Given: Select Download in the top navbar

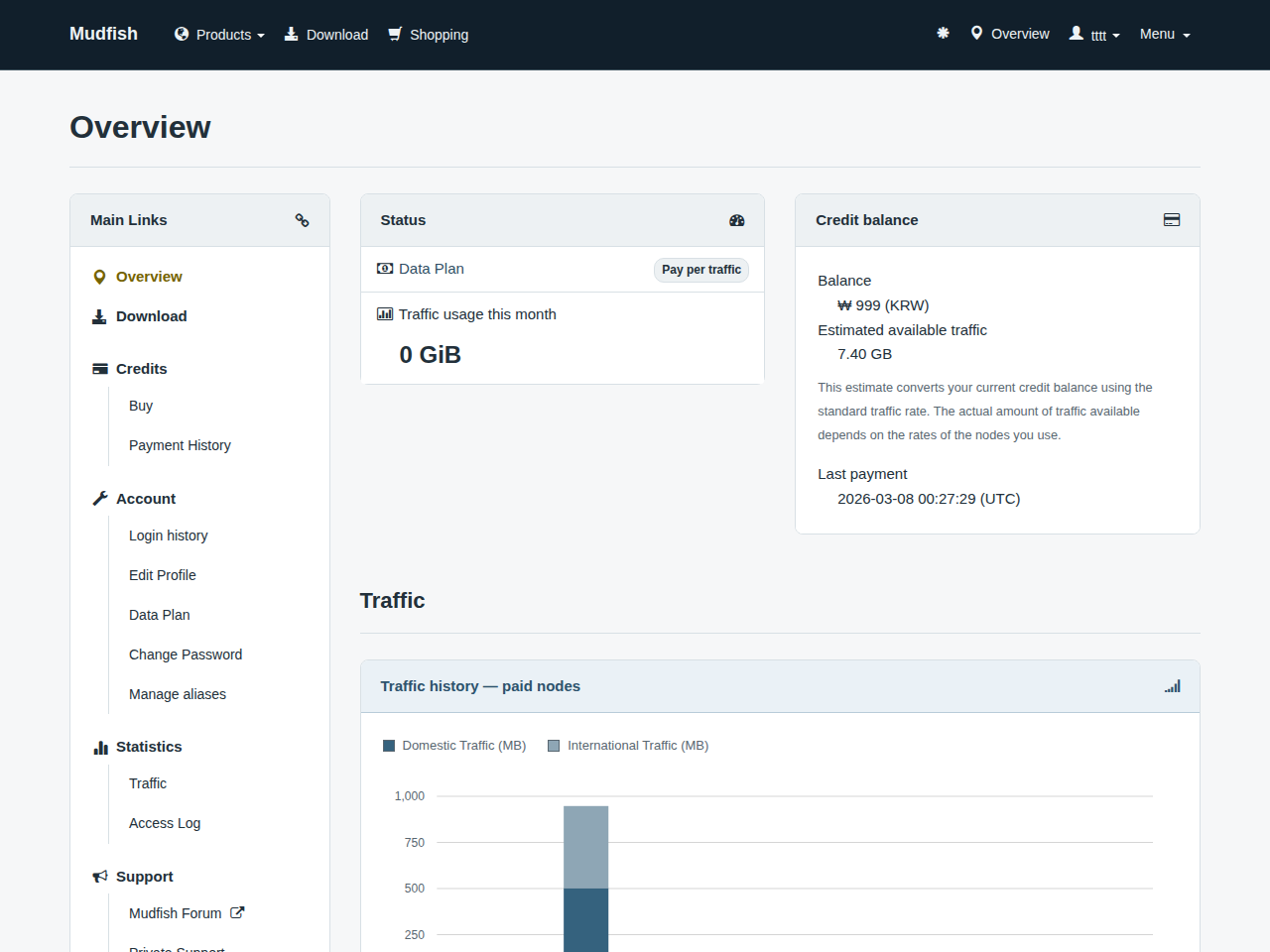Looking at the screenshot, I should tap(326, 35).
